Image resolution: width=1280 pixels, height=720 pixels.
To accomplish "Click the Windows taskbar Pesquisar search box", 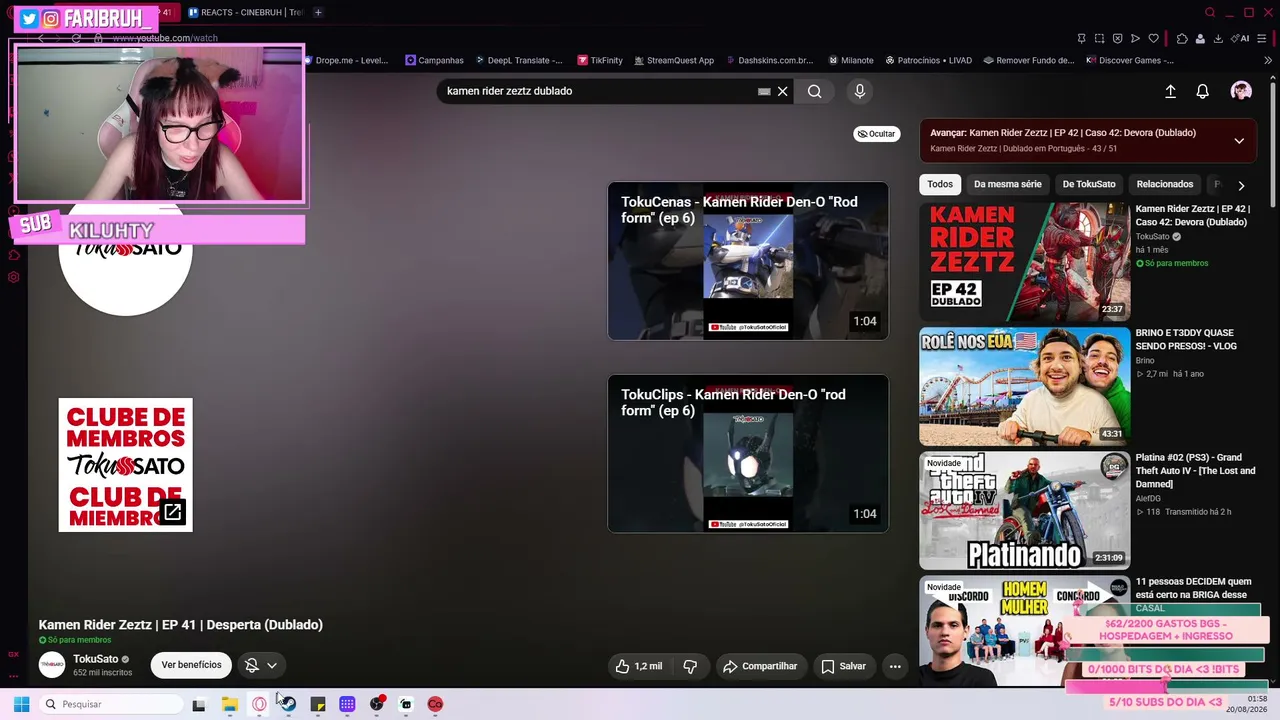I will (x=111, y=704).
